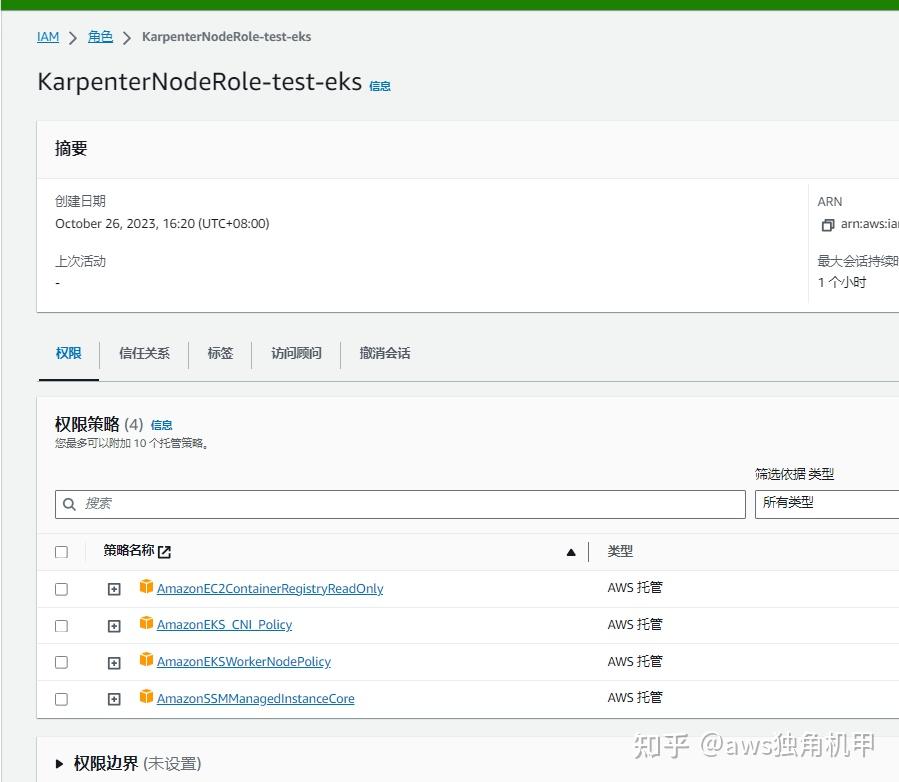The image size is (899, 782).
Task: Select the checkbox for AmazonSSMManagedInstanceCore
Action: point(61,698)
